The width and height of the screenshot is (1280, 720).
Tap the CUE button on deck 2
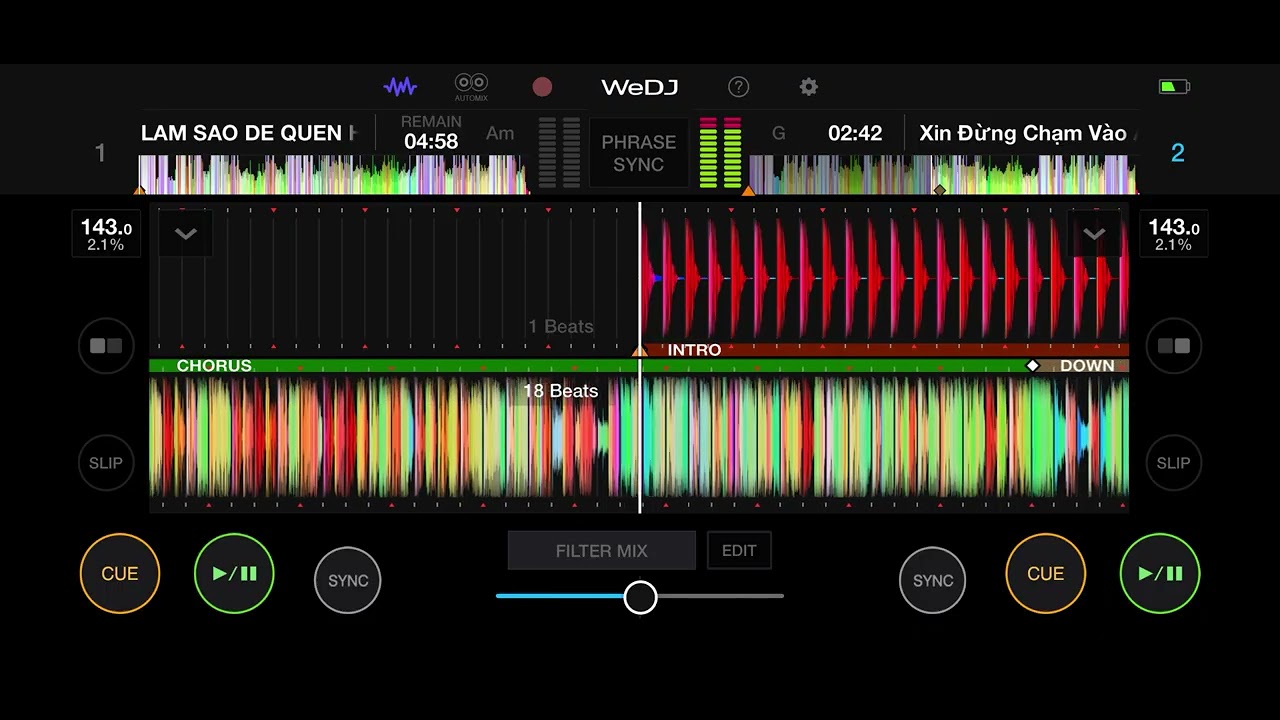coord(1046,574)
